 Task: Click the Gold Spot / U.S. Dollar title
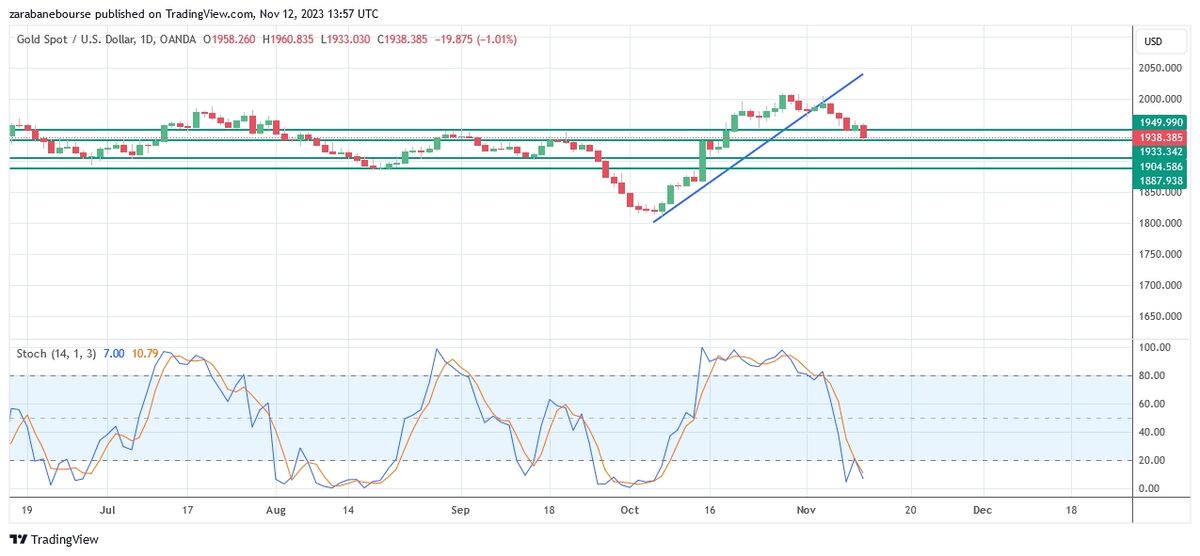pyautogui.click(x=83, y=40)
